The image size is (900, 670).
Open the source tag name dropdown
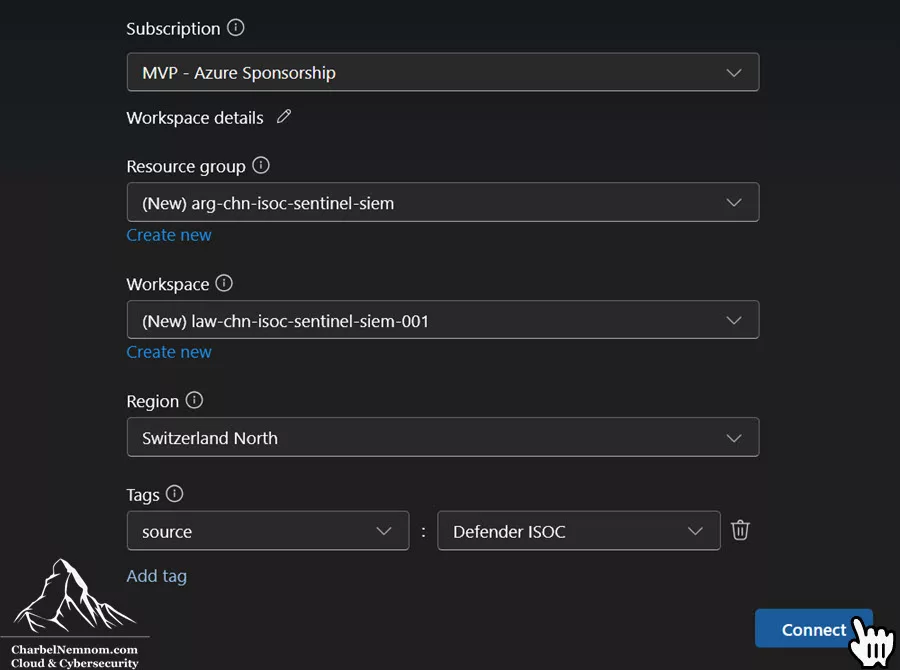[x=267, y=531]
